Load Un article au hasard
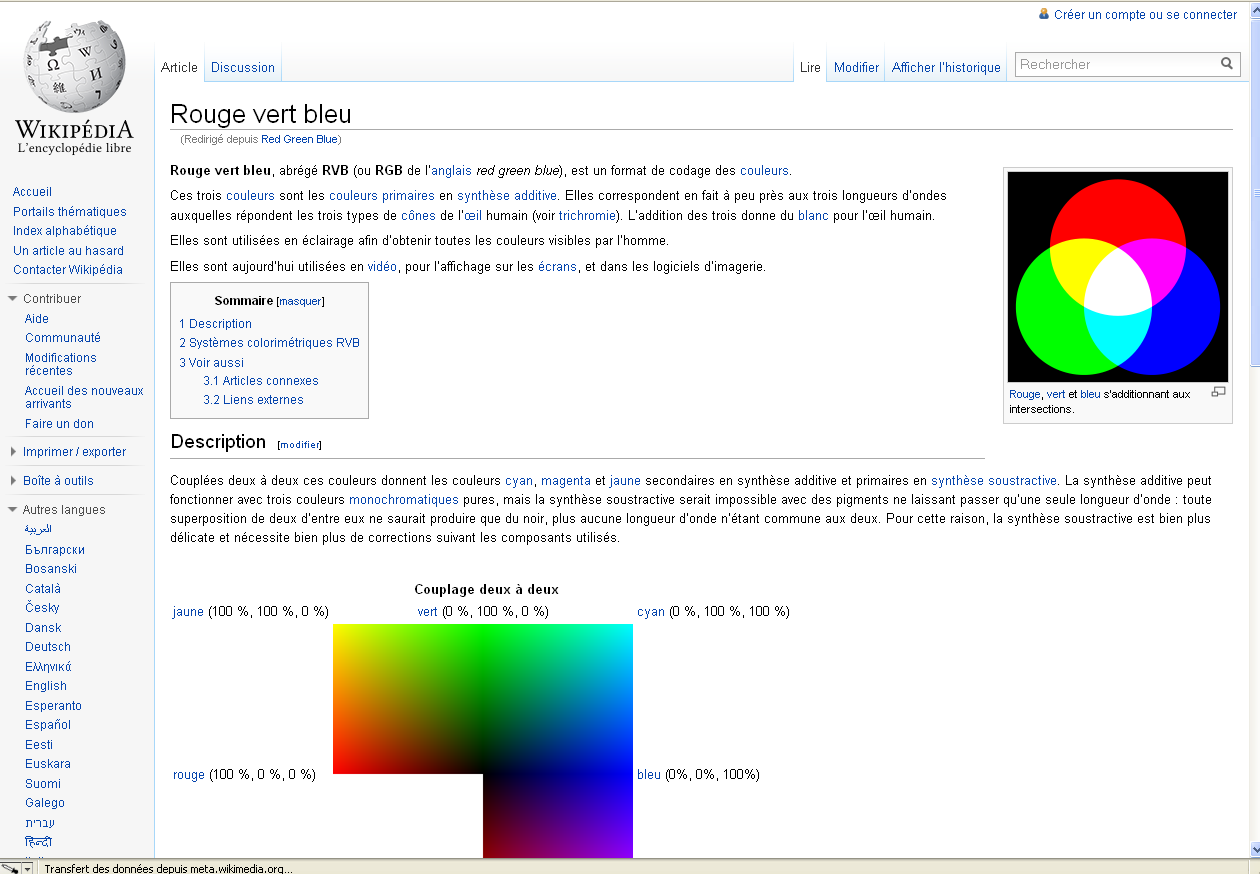This screenshot has width=1260, height=874. 69,251
